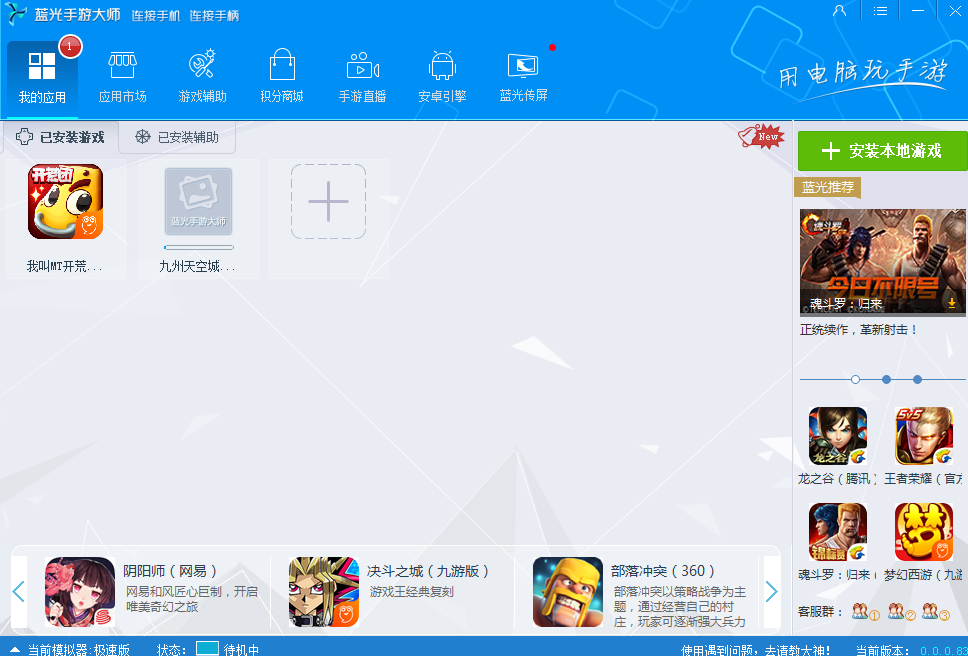Click 使用遇到问题,去请教大神! link
The width and height of the screenshot is (968, 656).
[756, 650]
